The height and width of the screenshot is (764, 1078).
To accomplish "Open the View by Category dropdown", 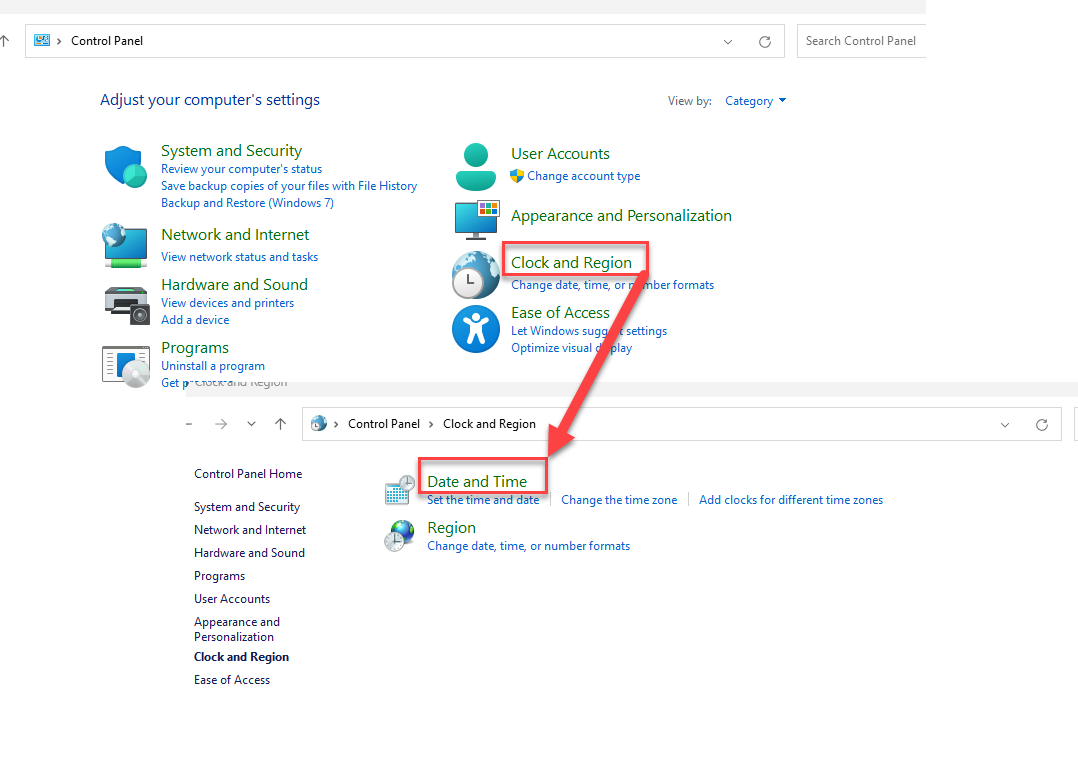I will pyautogui.click(x=755, y=101).
